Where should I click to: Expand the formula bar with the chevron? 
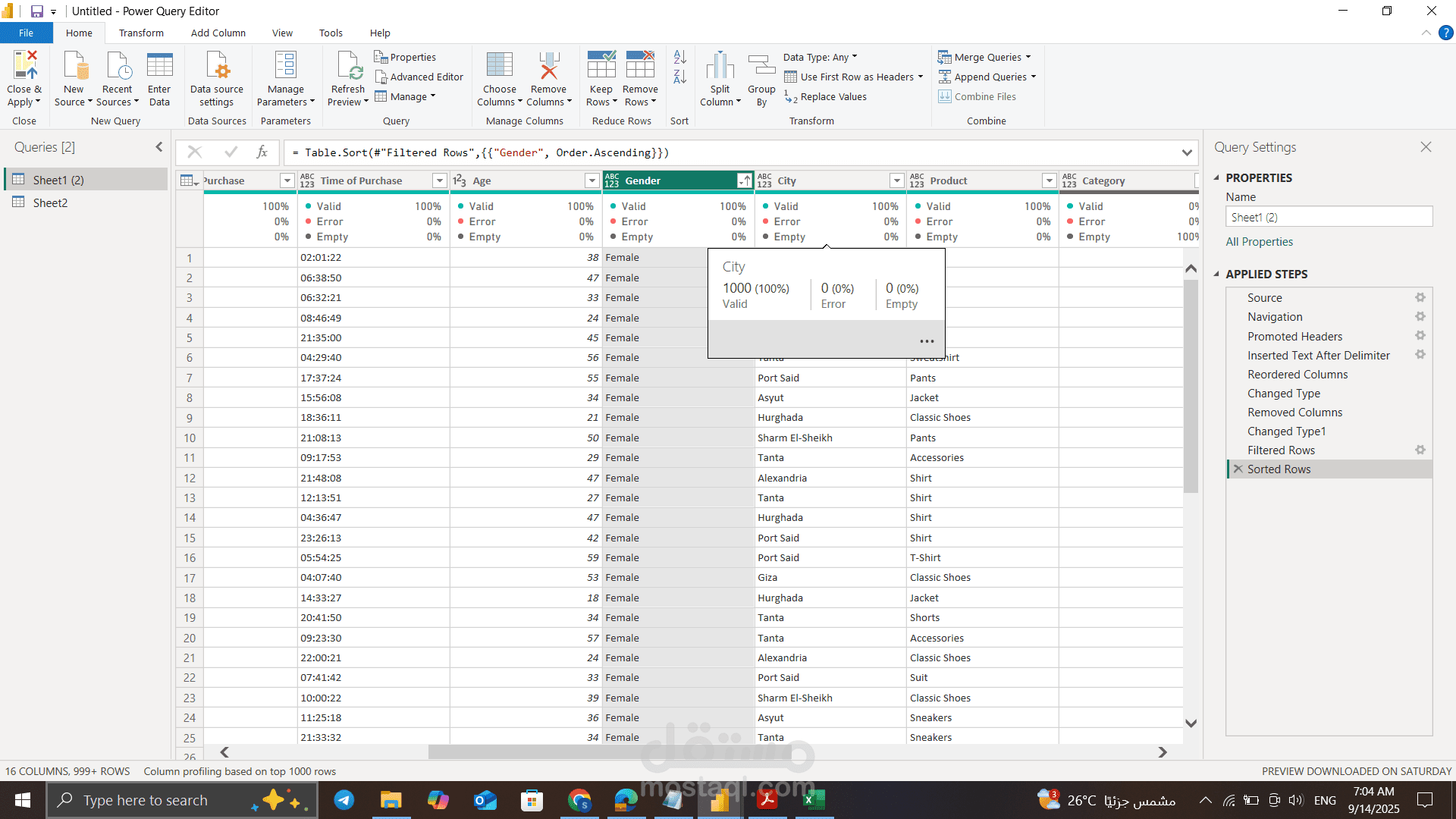click(1186, 152)
